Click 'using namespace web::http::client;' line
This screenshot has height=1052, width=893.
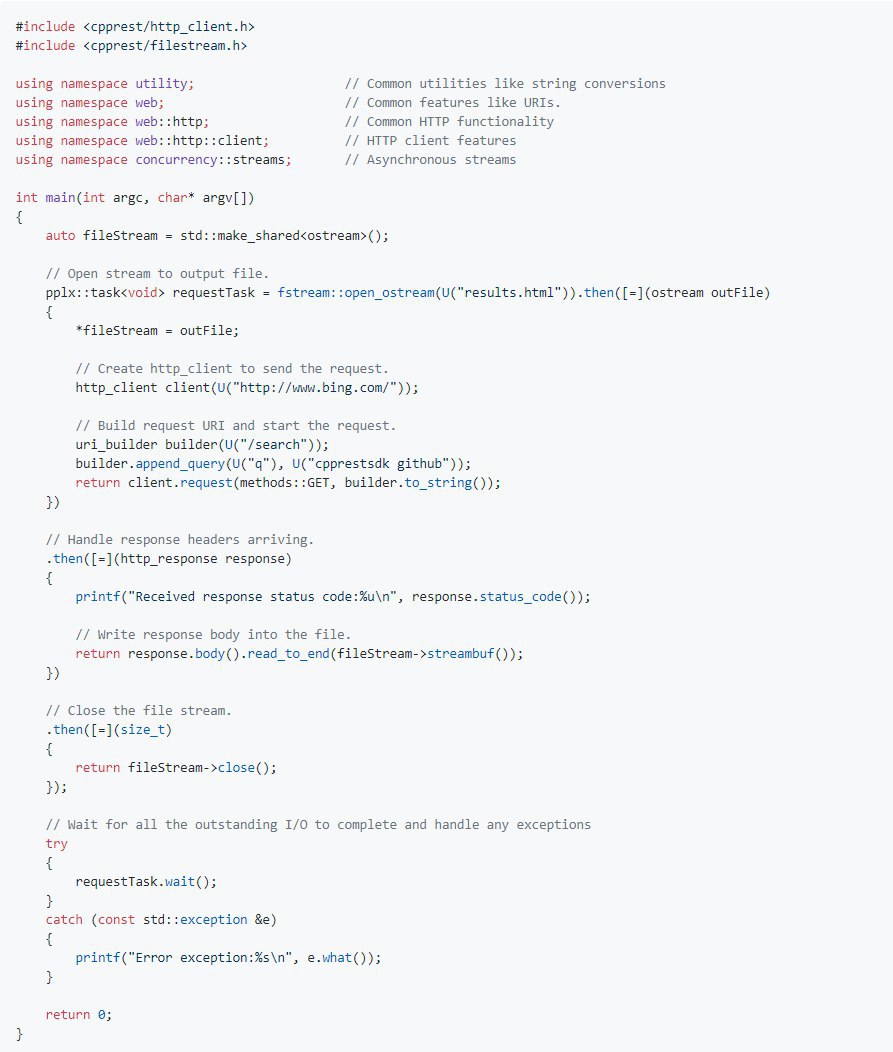142,141
